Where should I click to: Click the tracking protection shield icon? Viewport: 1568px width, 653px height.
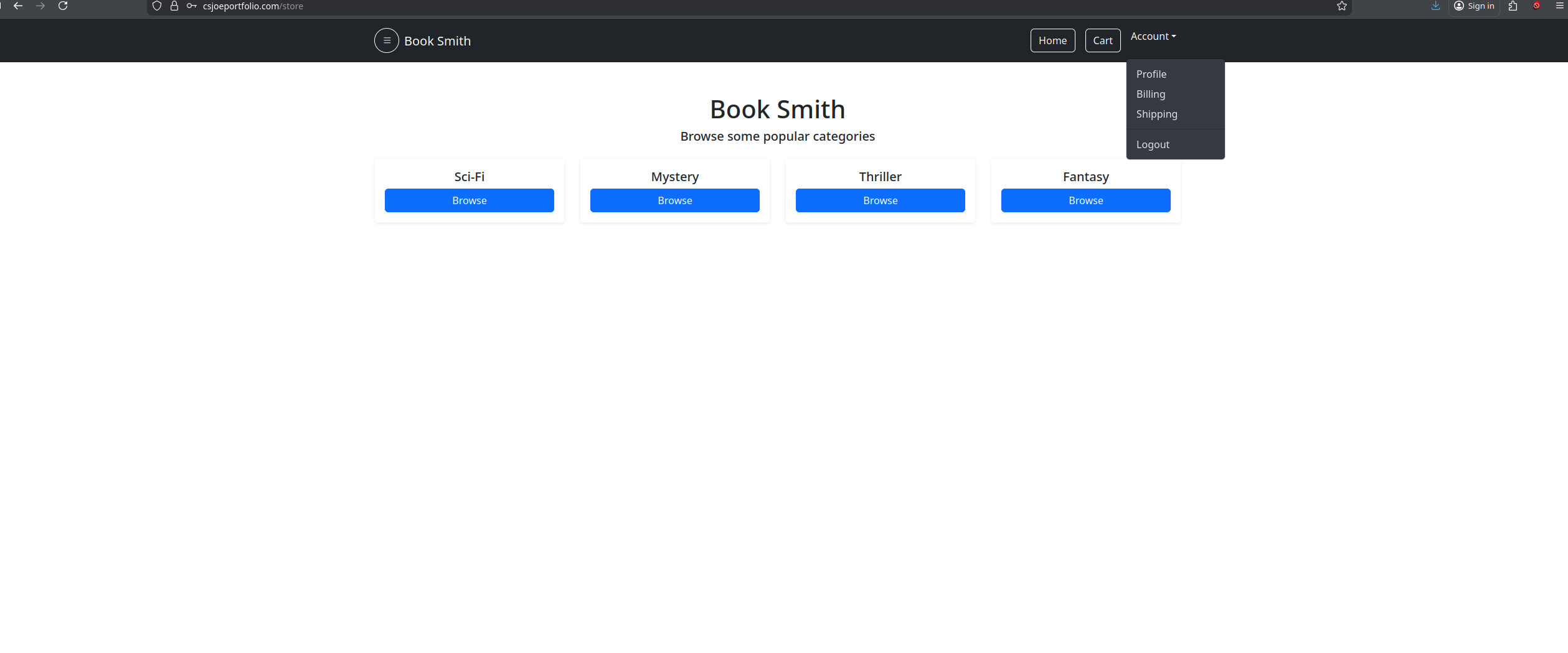pos(157,6)
